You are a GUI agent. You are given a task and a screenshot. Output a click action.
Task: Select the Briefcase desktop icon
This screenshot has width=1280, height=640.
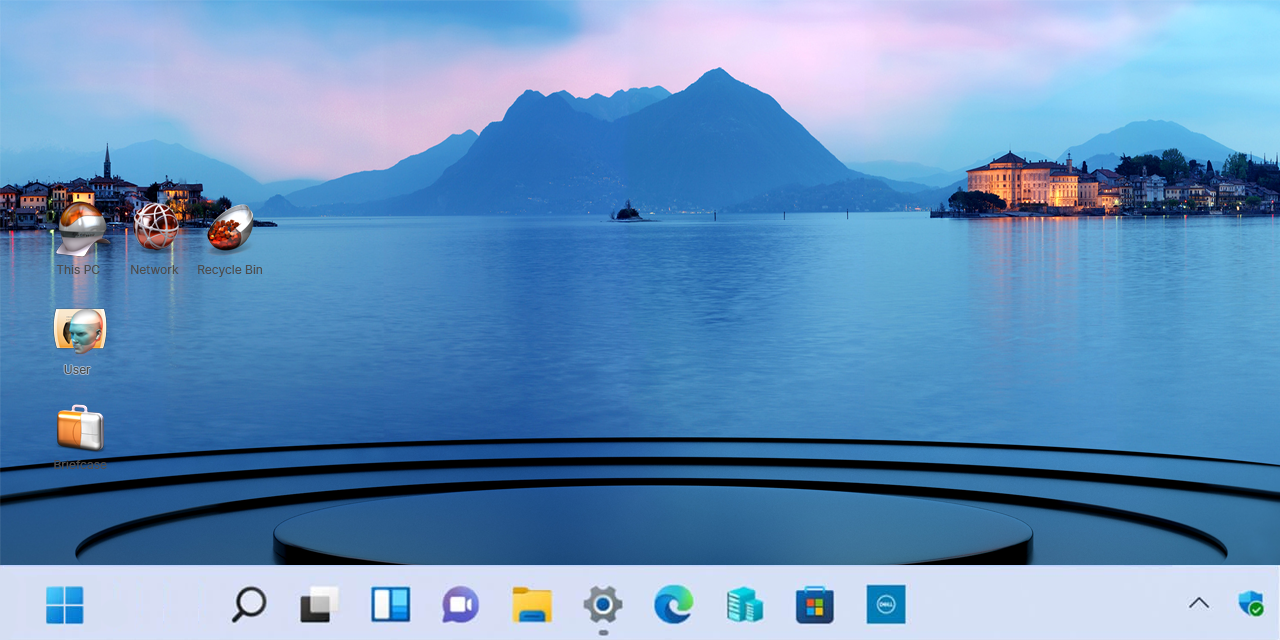(80, 428)
